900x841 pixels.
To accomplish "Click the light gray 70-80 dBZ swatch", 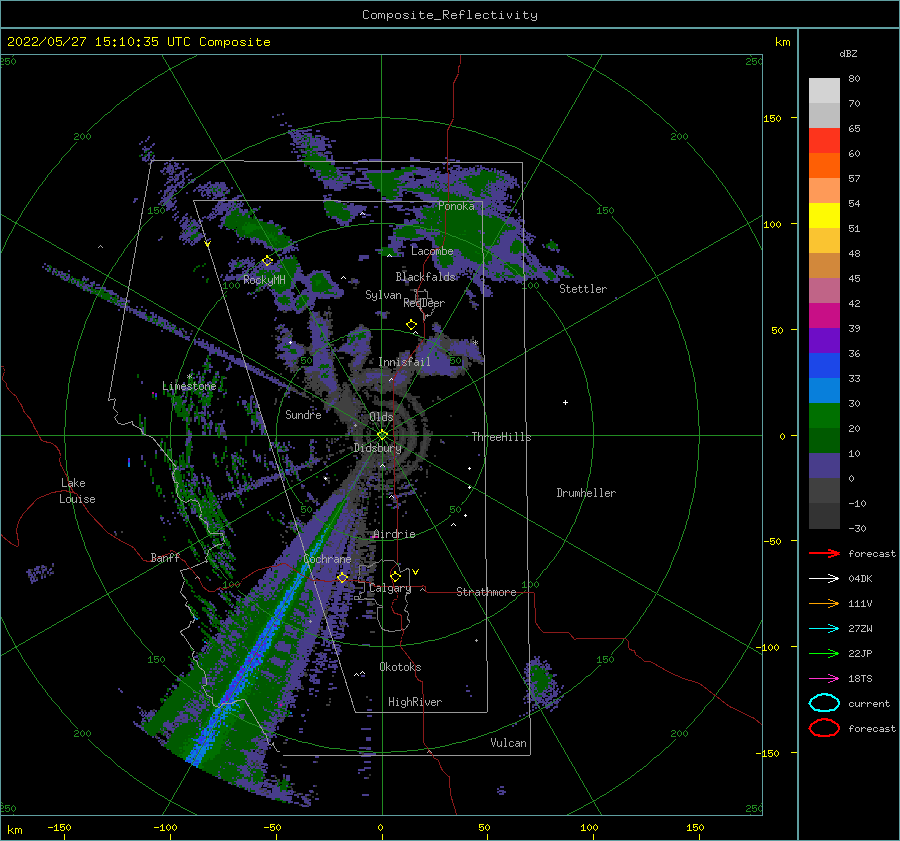I will pos(824,91).
